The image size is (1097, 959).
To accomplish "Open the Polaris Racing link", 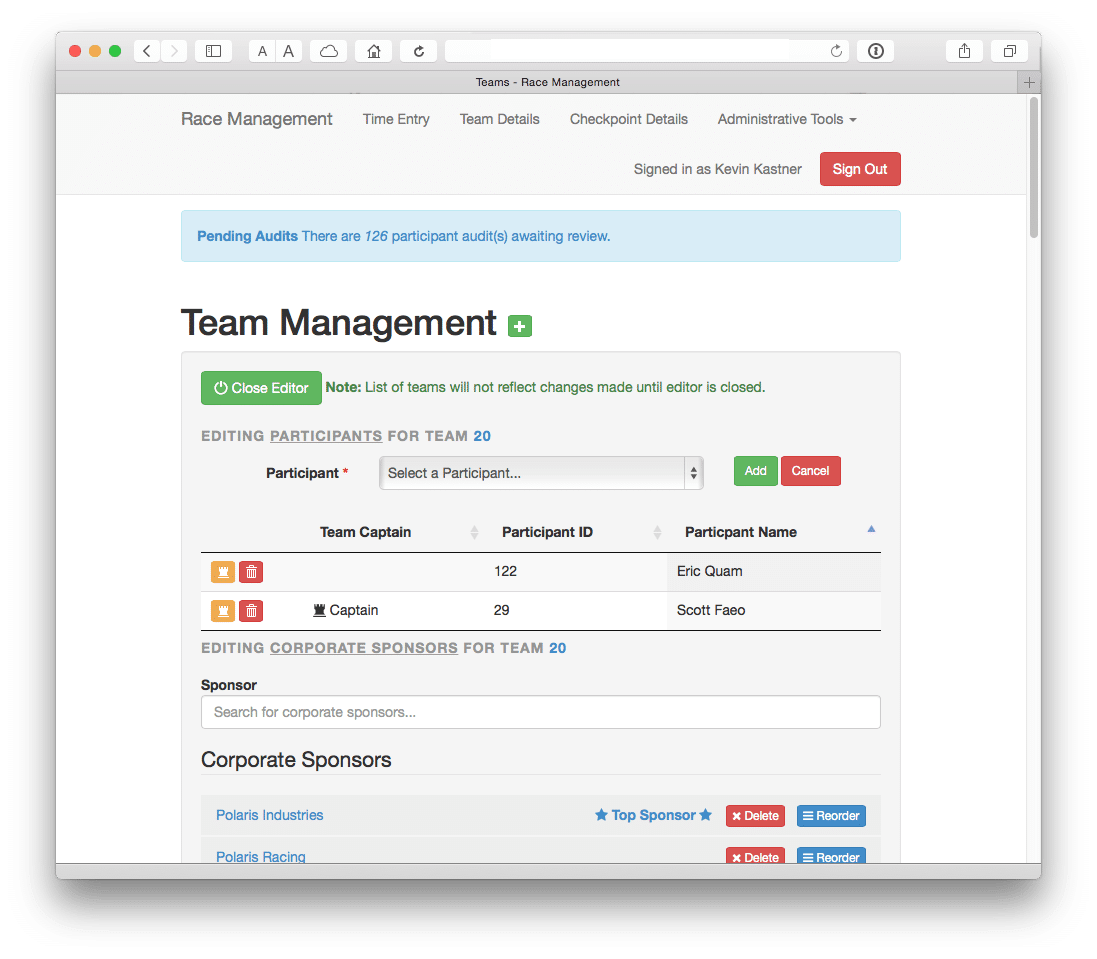I will (x=260, y=857).
